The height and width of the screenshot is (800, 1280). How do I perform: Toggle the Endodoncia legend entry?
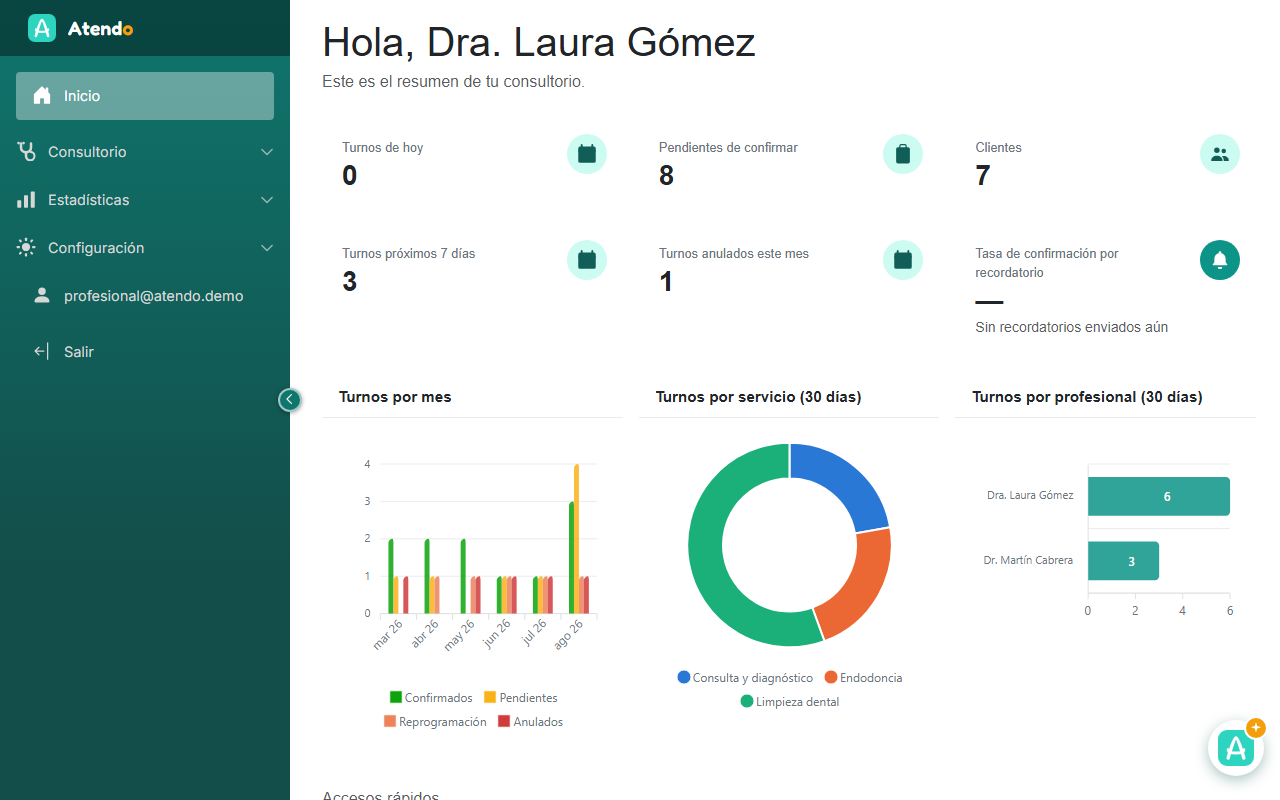863,678
